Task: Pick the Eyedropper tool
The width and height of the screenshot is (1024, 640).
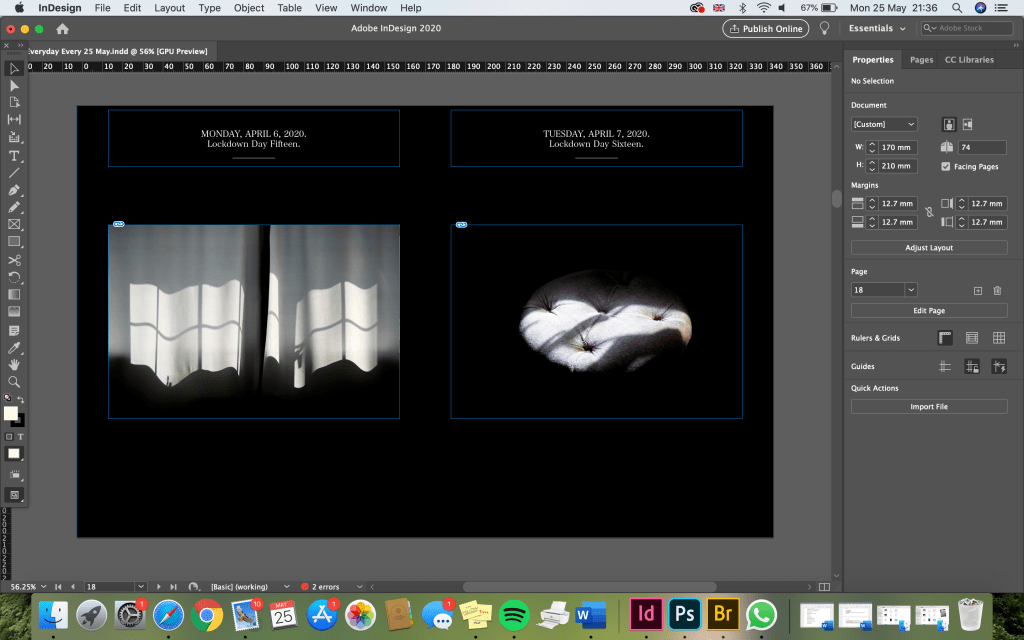Action: tap(14, 347)
